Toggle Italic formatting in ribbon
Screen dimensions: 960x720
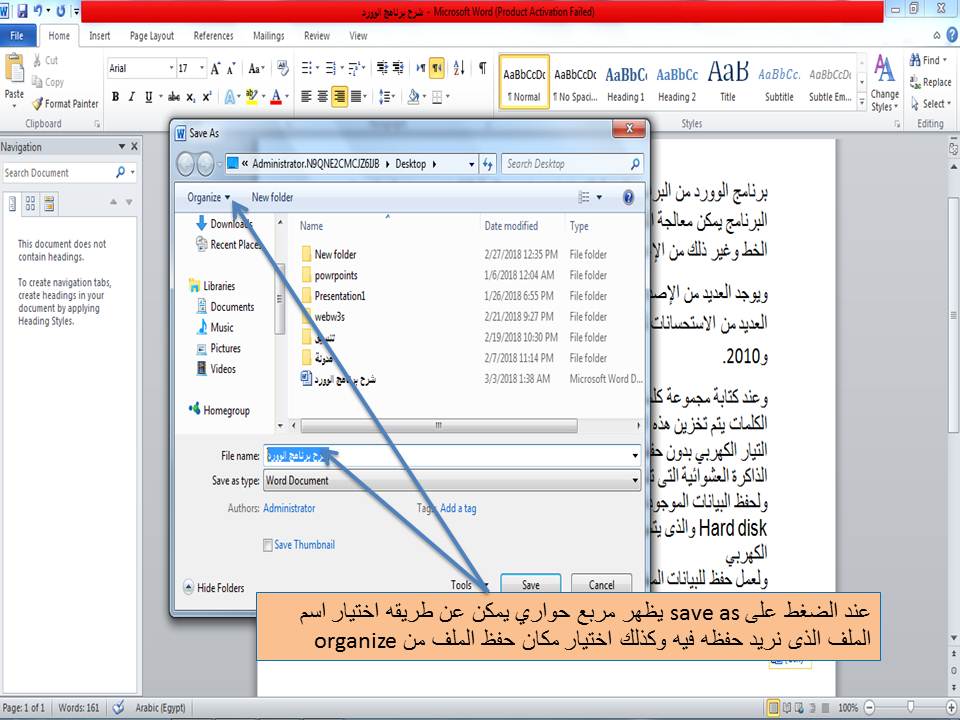pyautogui.click(x=131, y=97)
